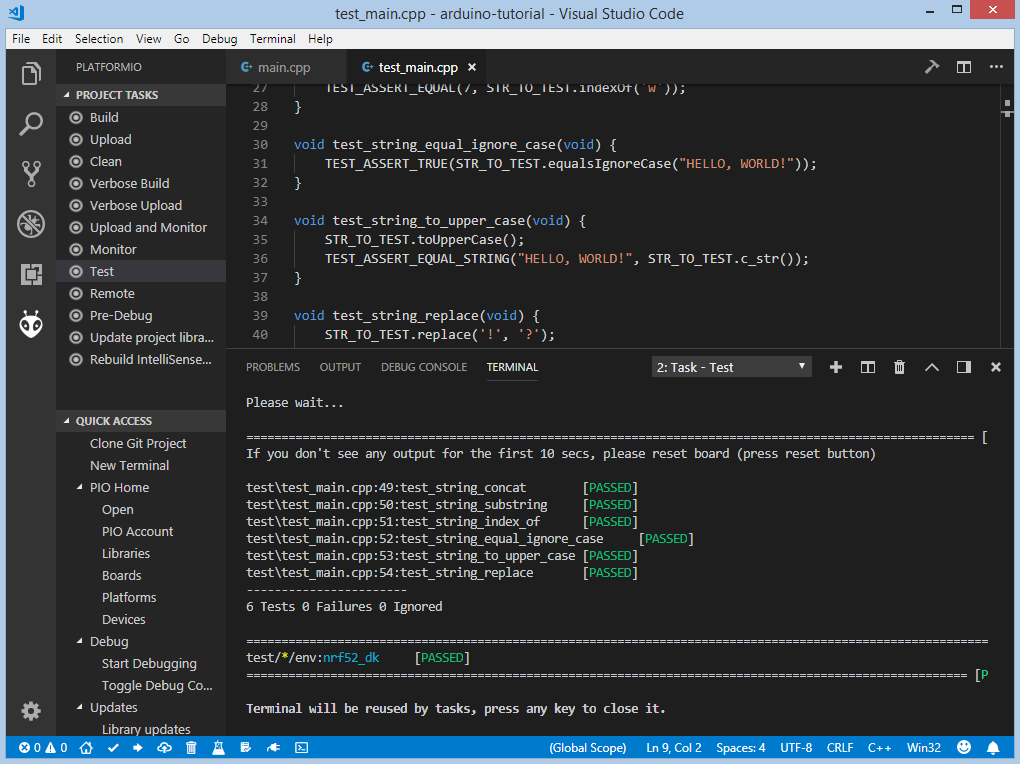The image size is (1020, 764).
Task: Open More Actions ellipsis in editor title
Action: (x=996, y=67)
